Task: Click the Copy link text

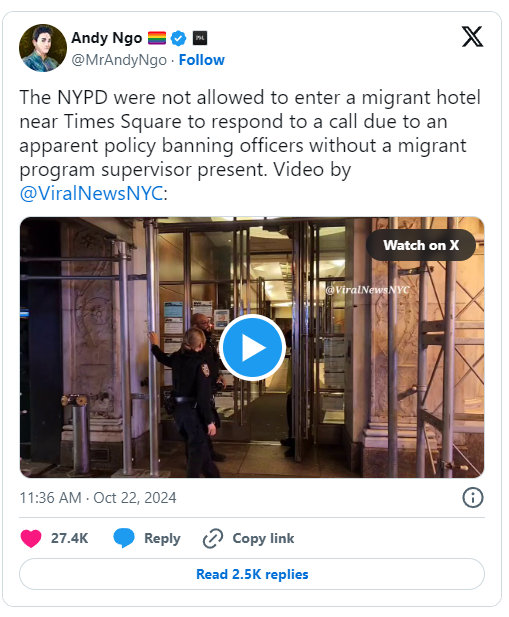Action: (263, 538)
